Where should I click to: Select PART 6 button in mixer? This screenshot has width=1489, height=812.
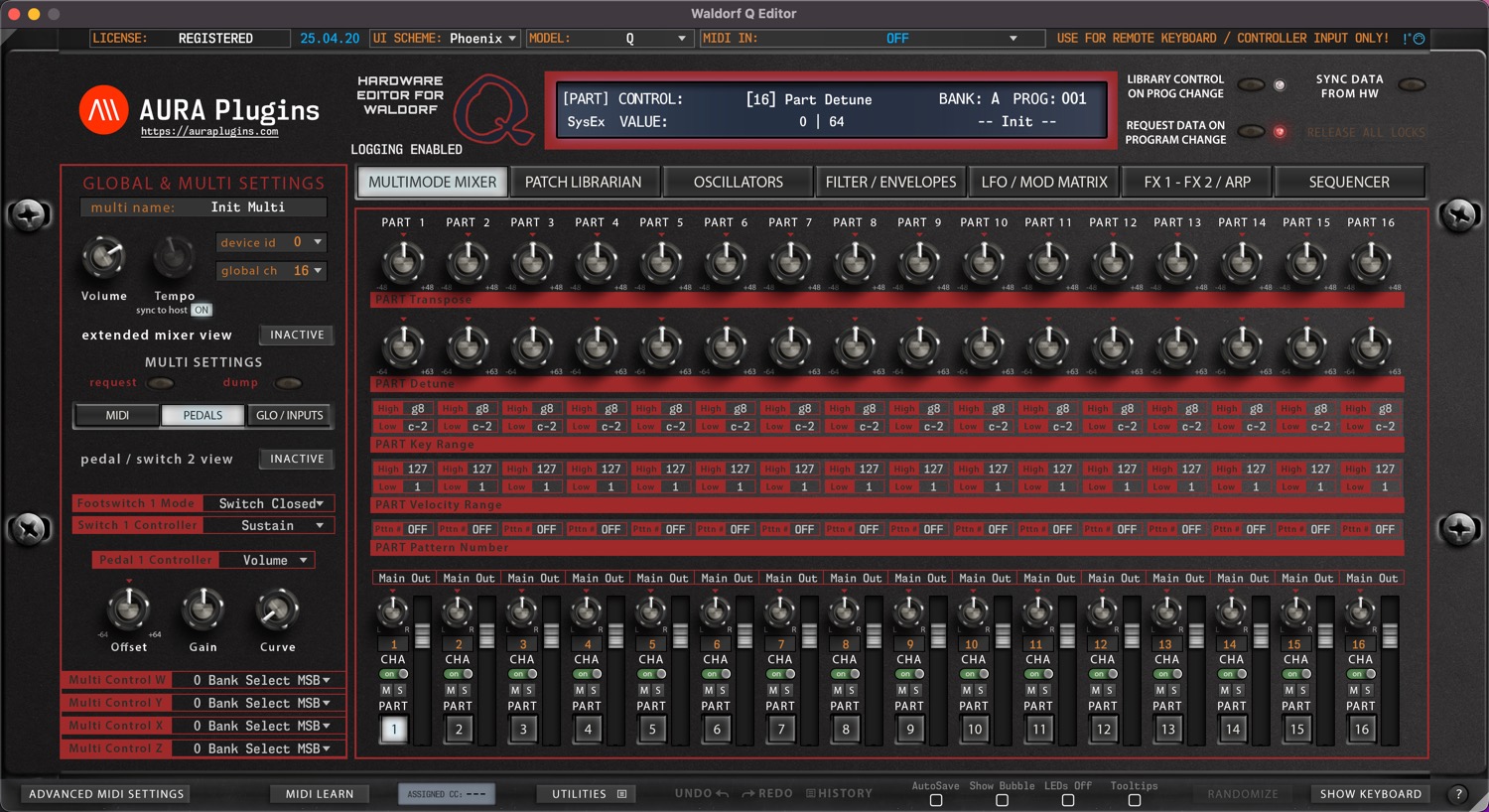tap(717, 729)
